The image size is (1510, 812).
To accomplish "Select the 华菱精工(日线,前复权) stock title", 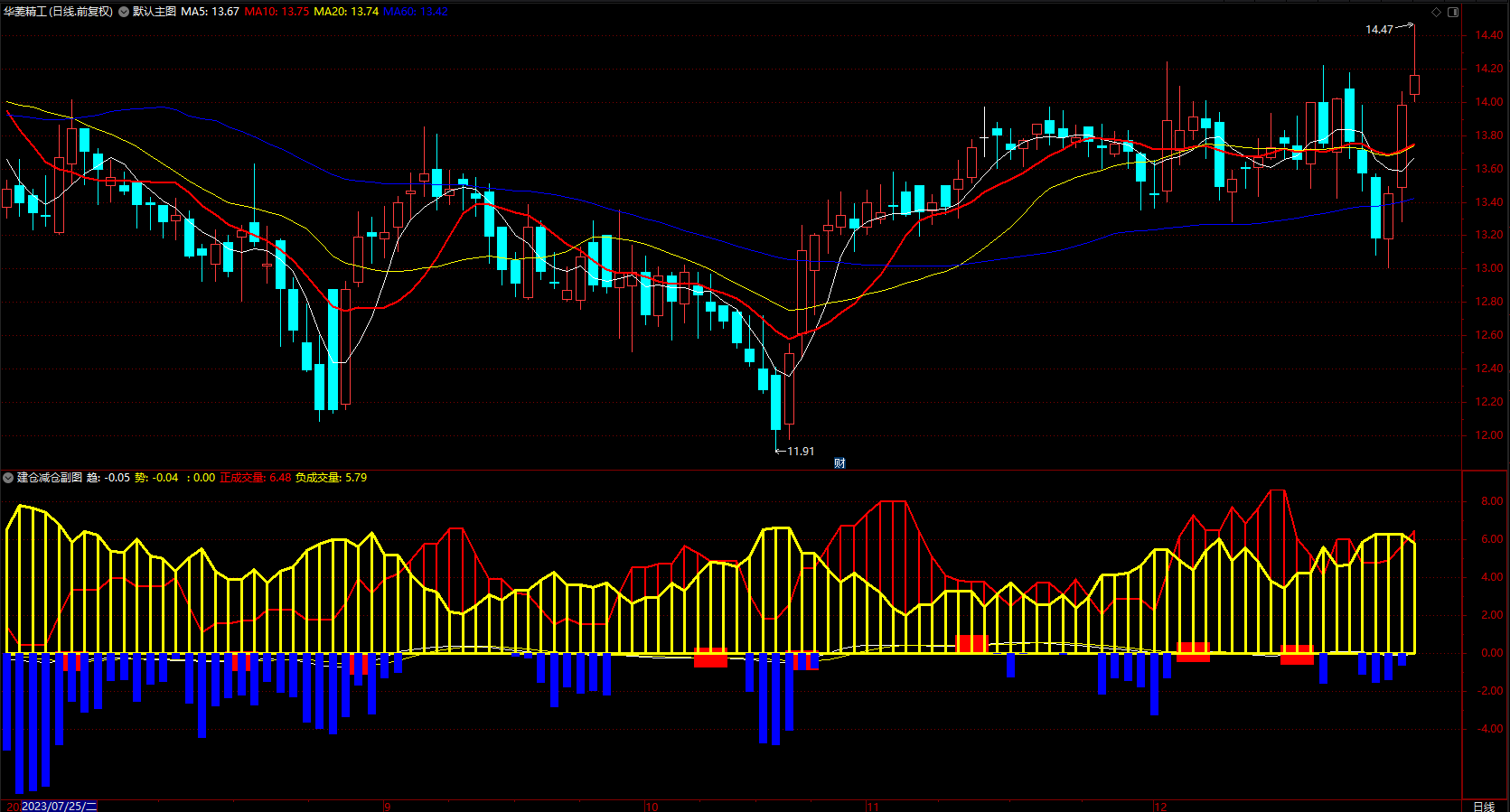I will pos(59,12).
